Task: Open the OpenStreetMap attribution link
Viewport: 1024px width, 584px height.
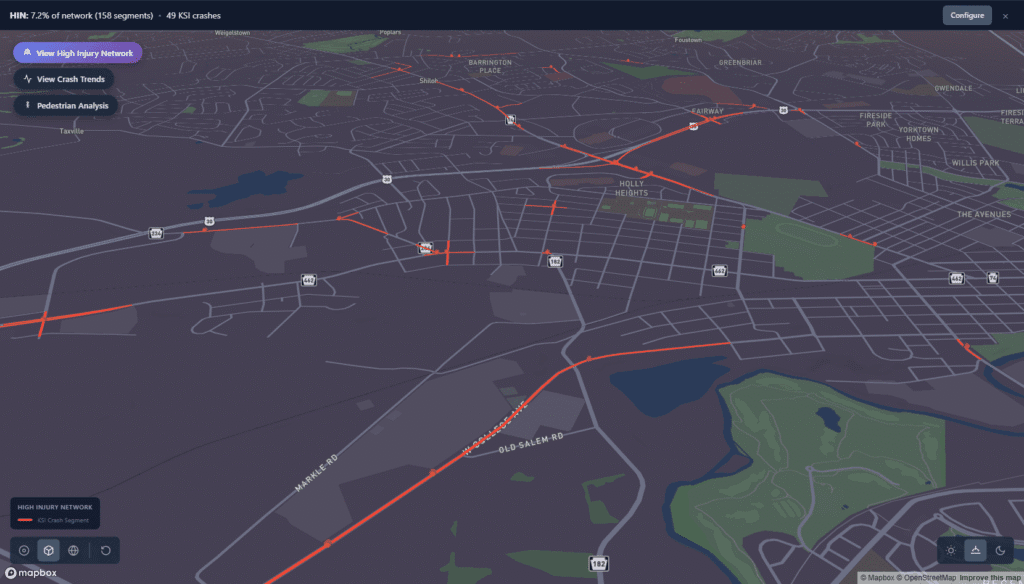Action: pos(927,577)
